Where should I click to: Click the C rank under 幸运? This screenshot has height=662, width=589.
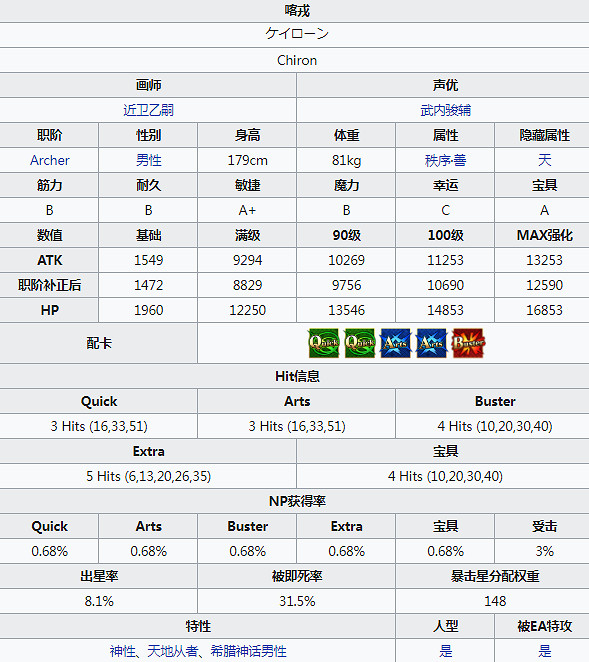click(x=445, y=210)
